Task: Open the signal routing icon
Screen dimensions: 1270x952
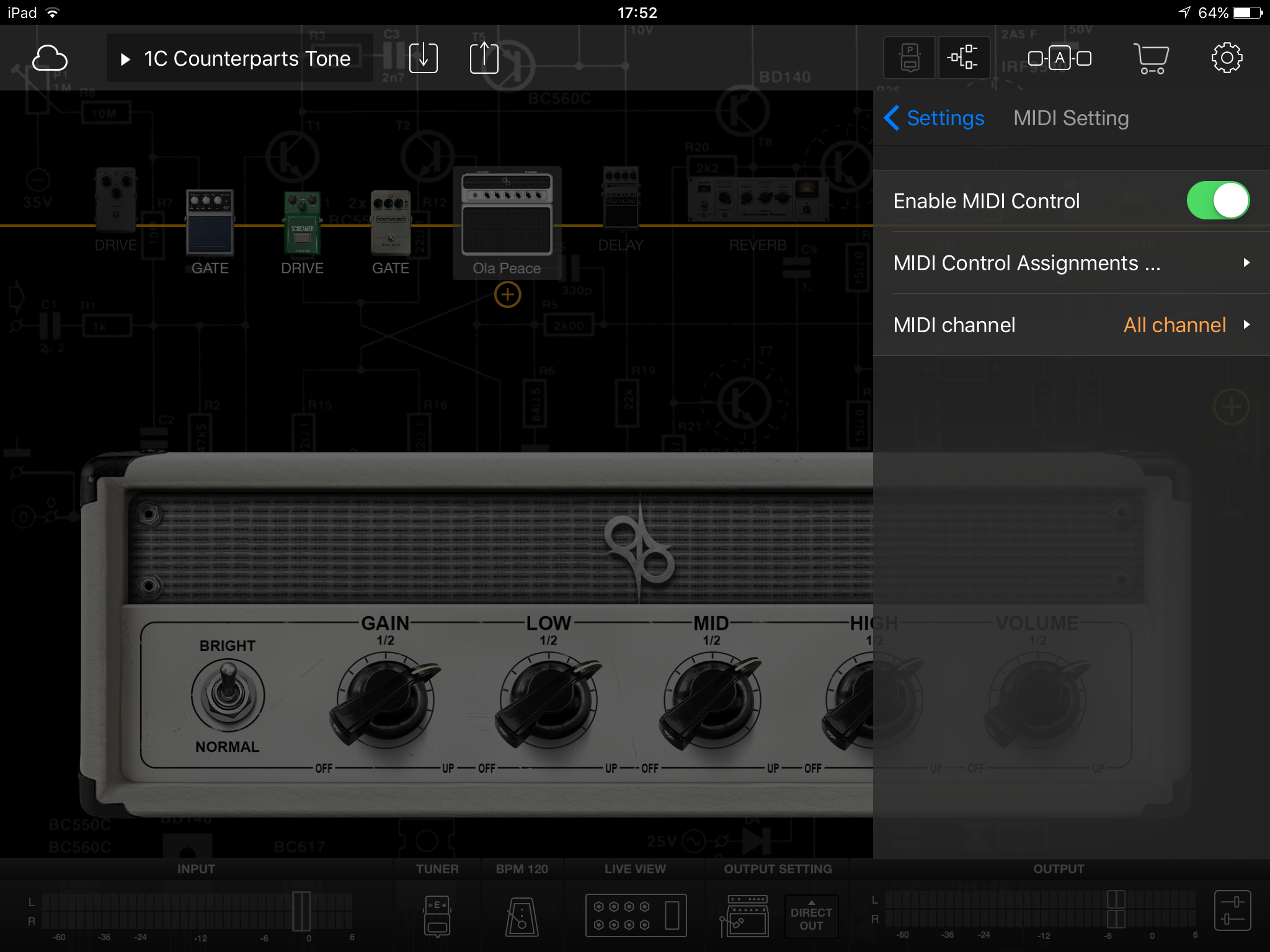Action: click(x=963, y=58)
